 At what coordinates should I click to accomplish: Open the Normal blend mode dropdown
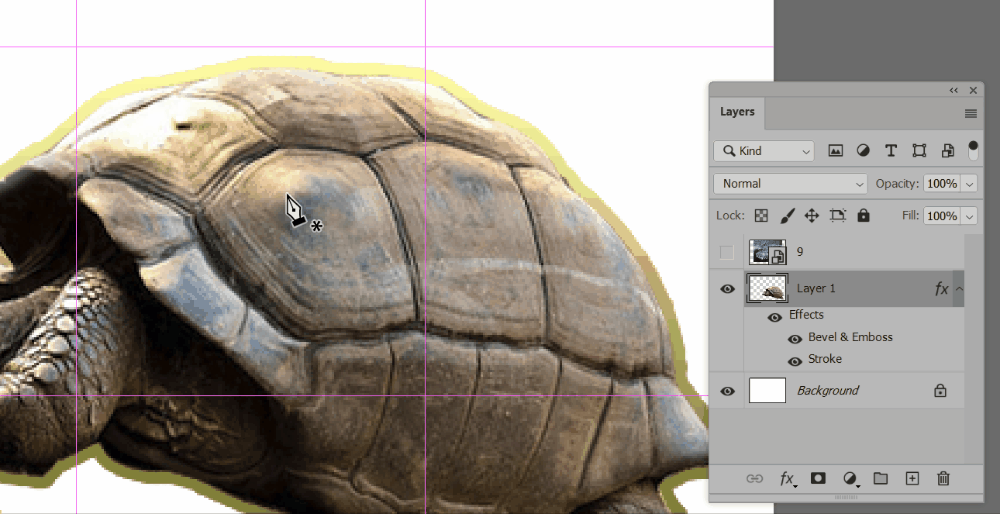(790, 184)
